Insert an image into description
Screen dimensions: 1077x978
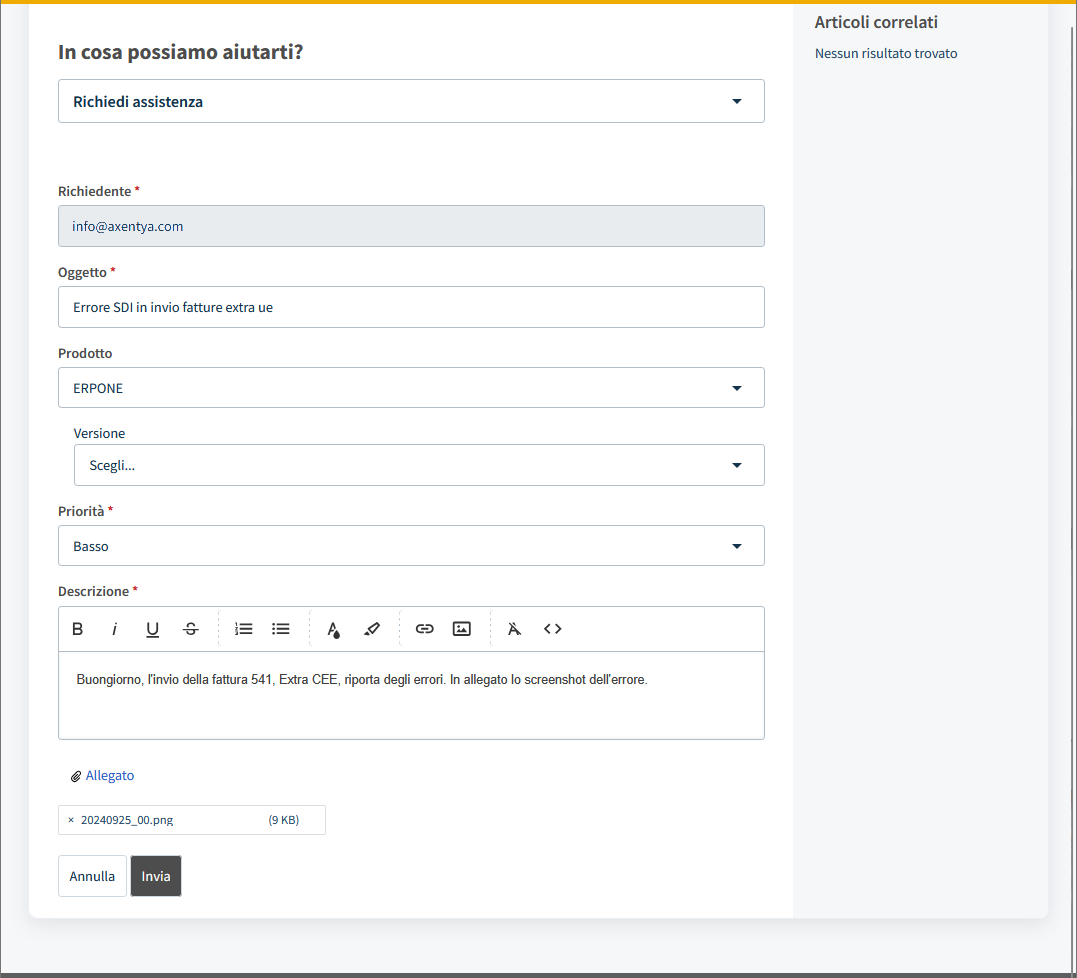pyautogui.click(x=461, y=629)
